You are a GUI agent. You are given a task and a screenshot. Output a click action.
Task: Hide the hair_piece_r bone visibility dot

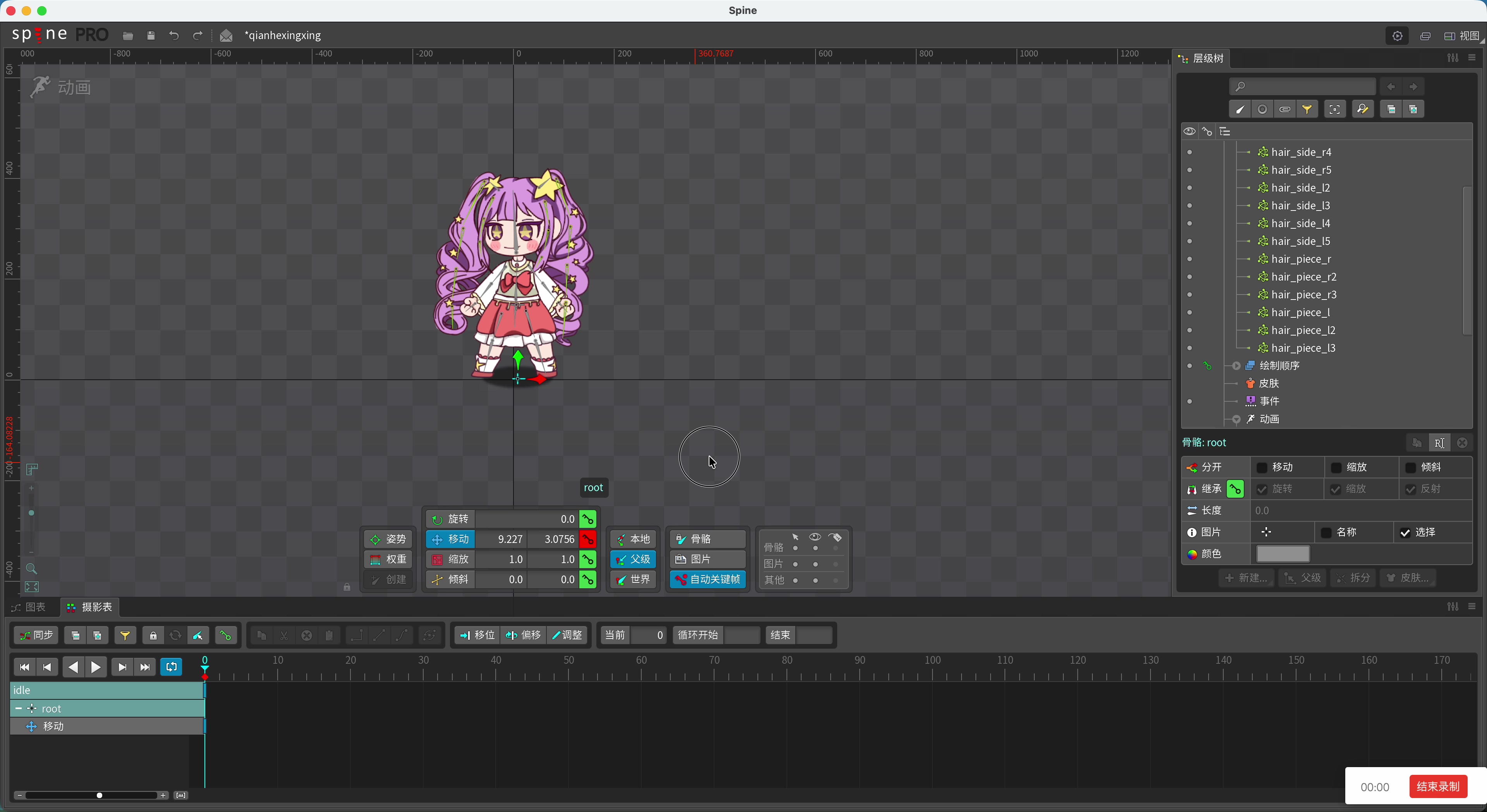(x=1189, y=259)
